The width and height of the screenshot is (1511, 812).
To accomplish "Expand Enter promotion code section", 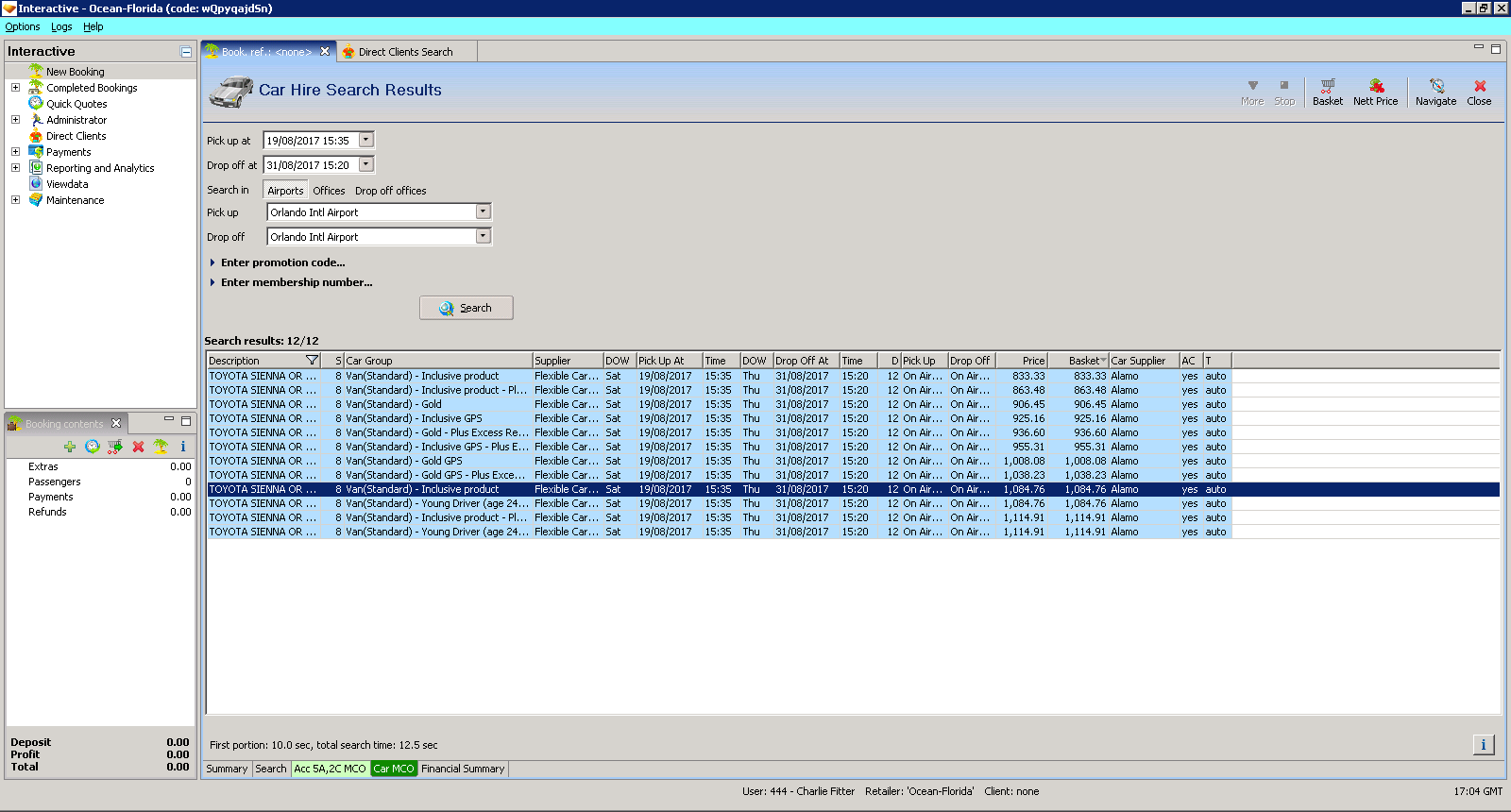I will click(277, 262).
